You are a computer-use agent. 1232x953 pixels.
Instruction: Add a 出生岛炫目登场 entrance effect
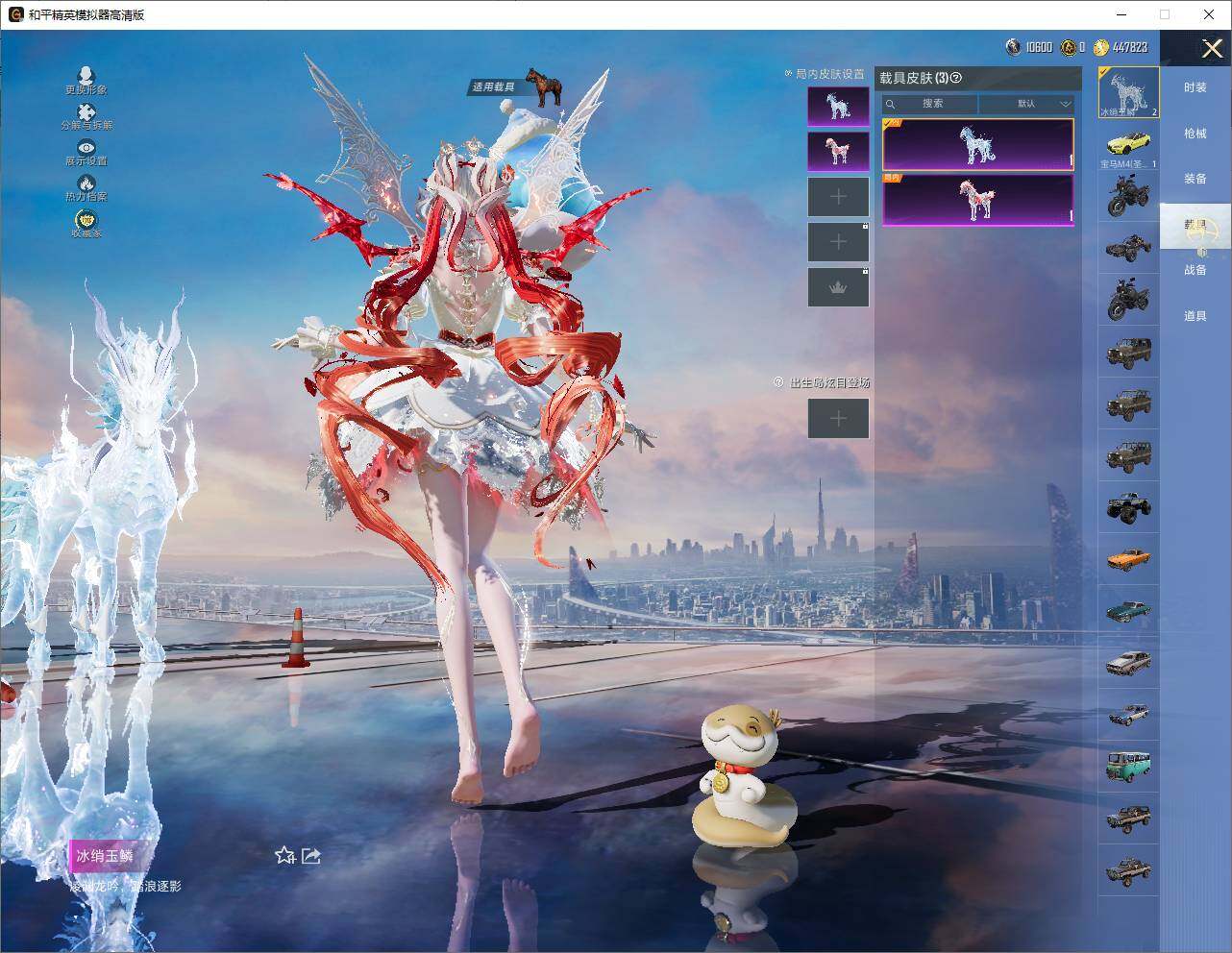click(838, 418)
